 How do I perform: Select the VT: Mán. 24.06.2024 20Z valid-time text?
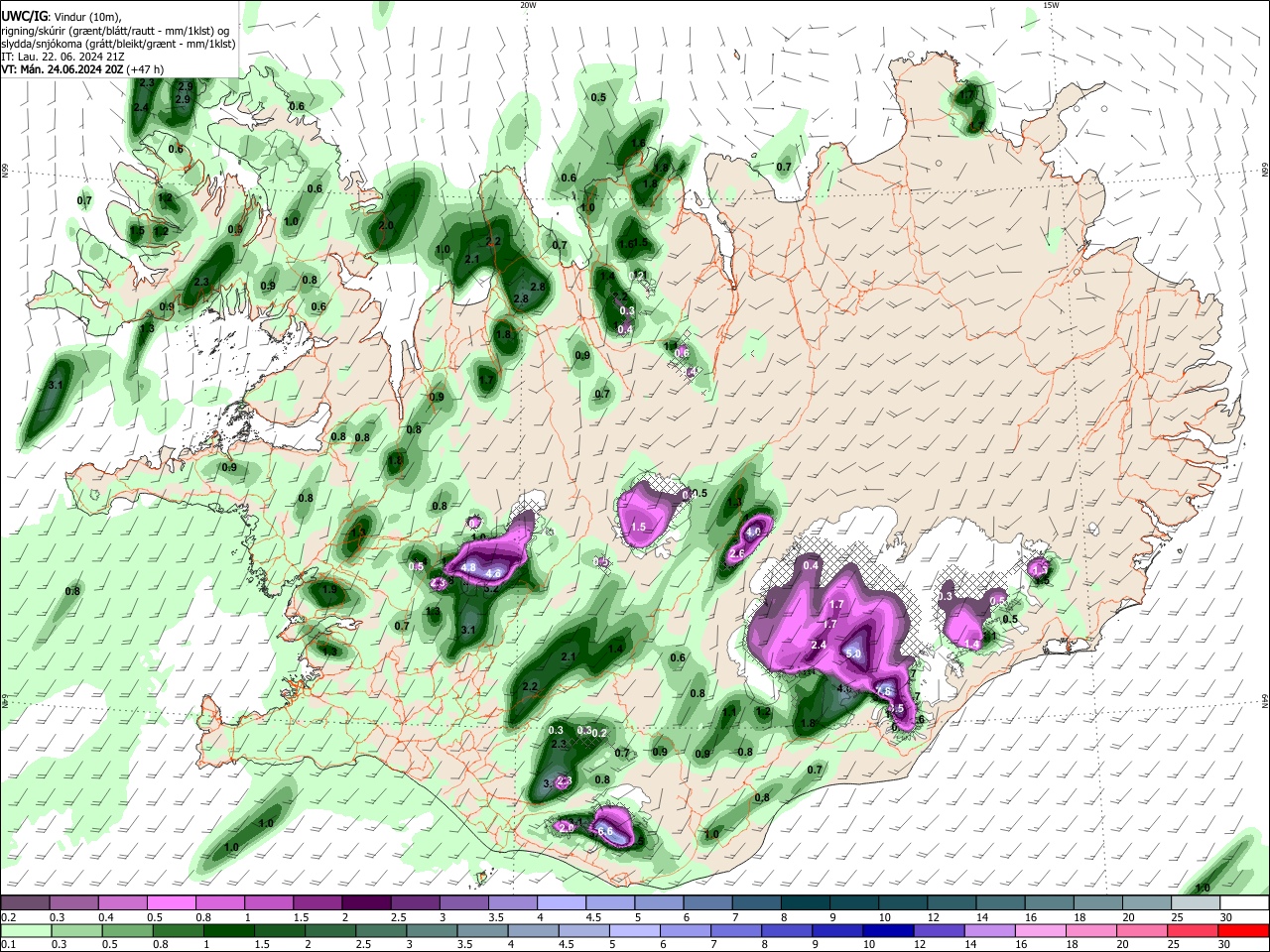(62, 69)
